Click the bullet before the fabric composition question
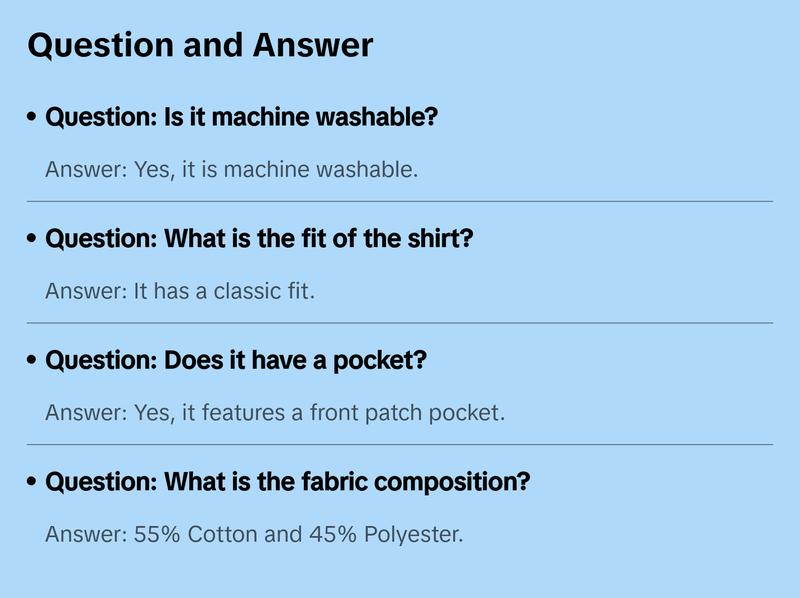This screenshot has width=800, height=598. (33, 482)
